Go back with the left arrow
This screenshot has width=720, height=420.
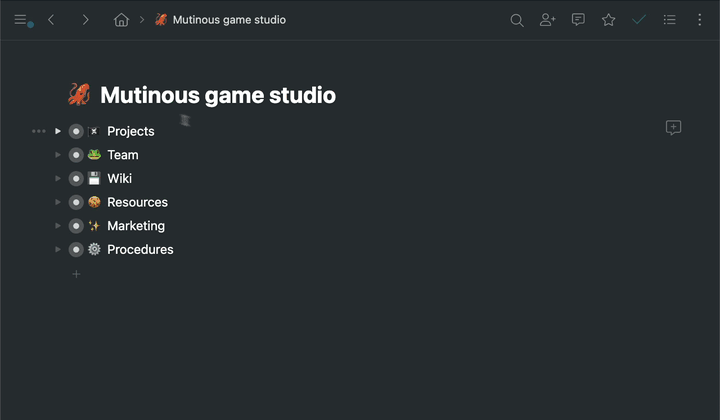click(52, 20)
